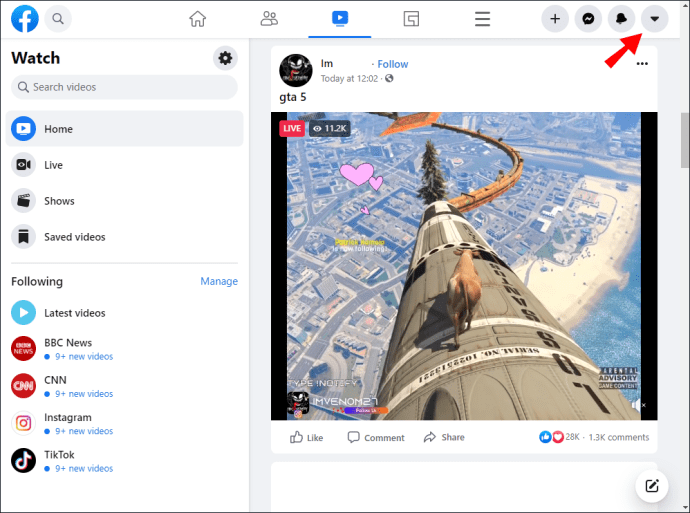Select Home in Watch sidebar
Viewport: 690px width, 513px height.
click(125, 128)
